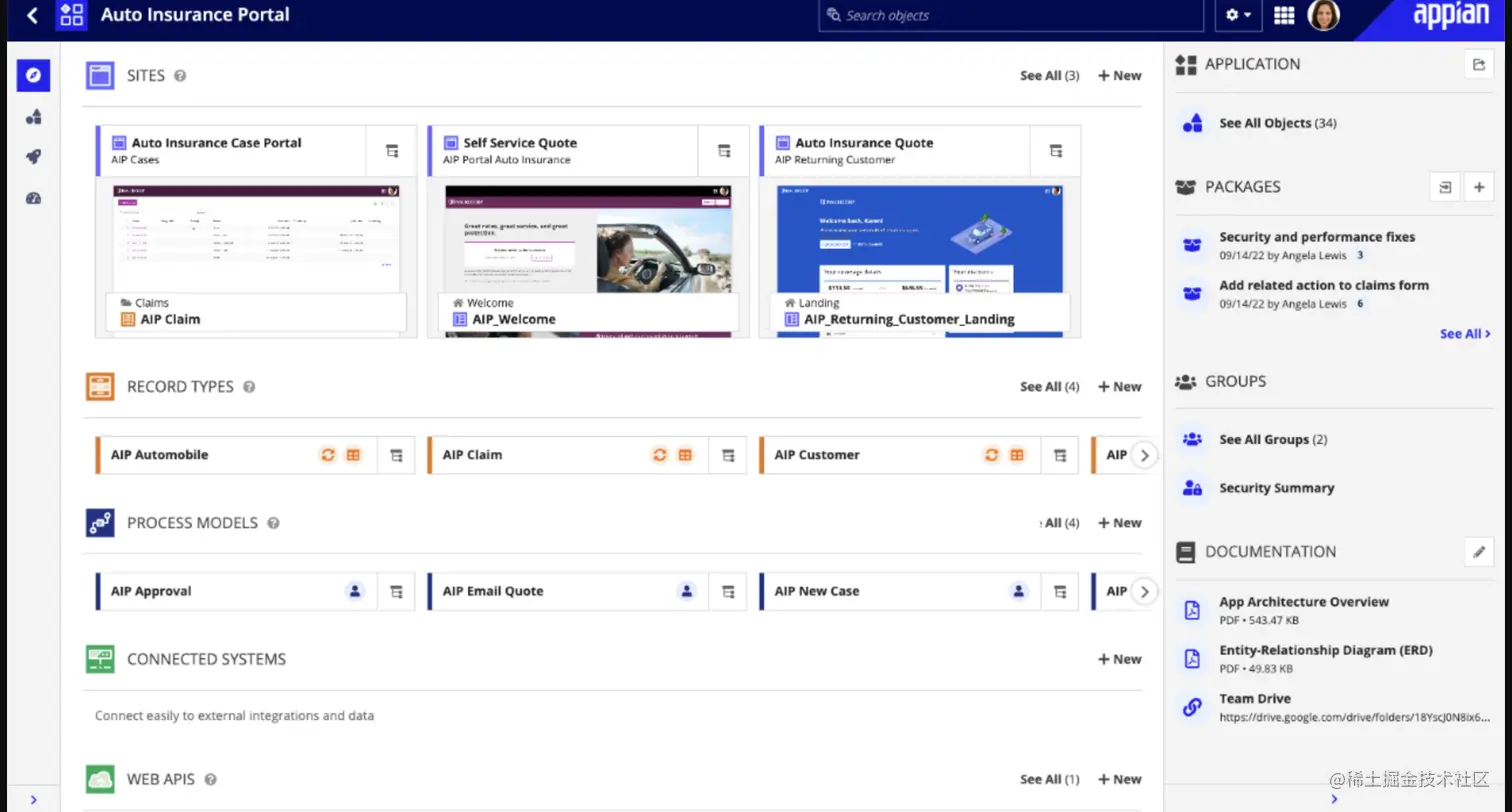Open actions icon on AIP Approval process
1512x812 pixels.
point(396,591)
